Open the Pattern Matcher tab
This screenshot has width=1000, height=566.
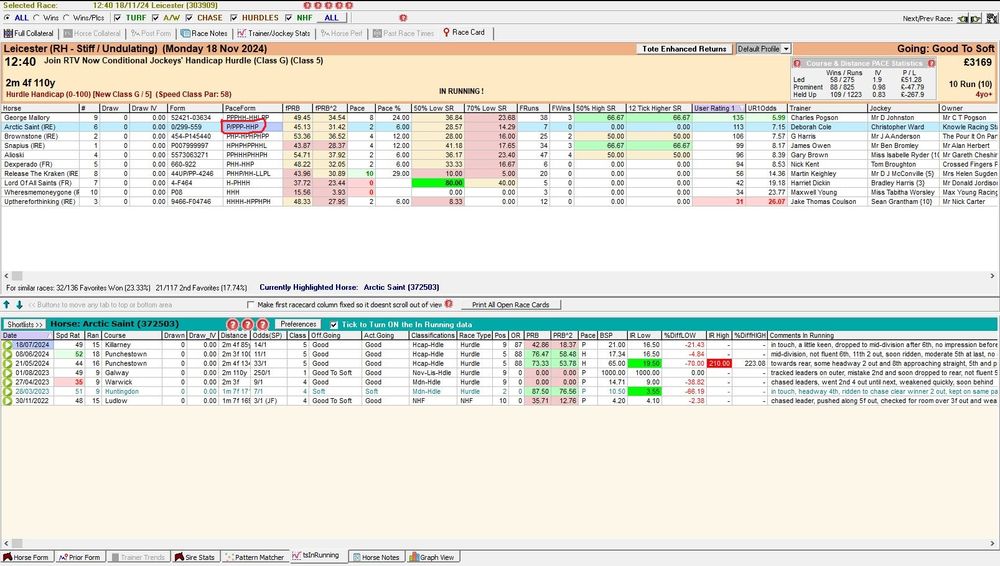(255, 557)
